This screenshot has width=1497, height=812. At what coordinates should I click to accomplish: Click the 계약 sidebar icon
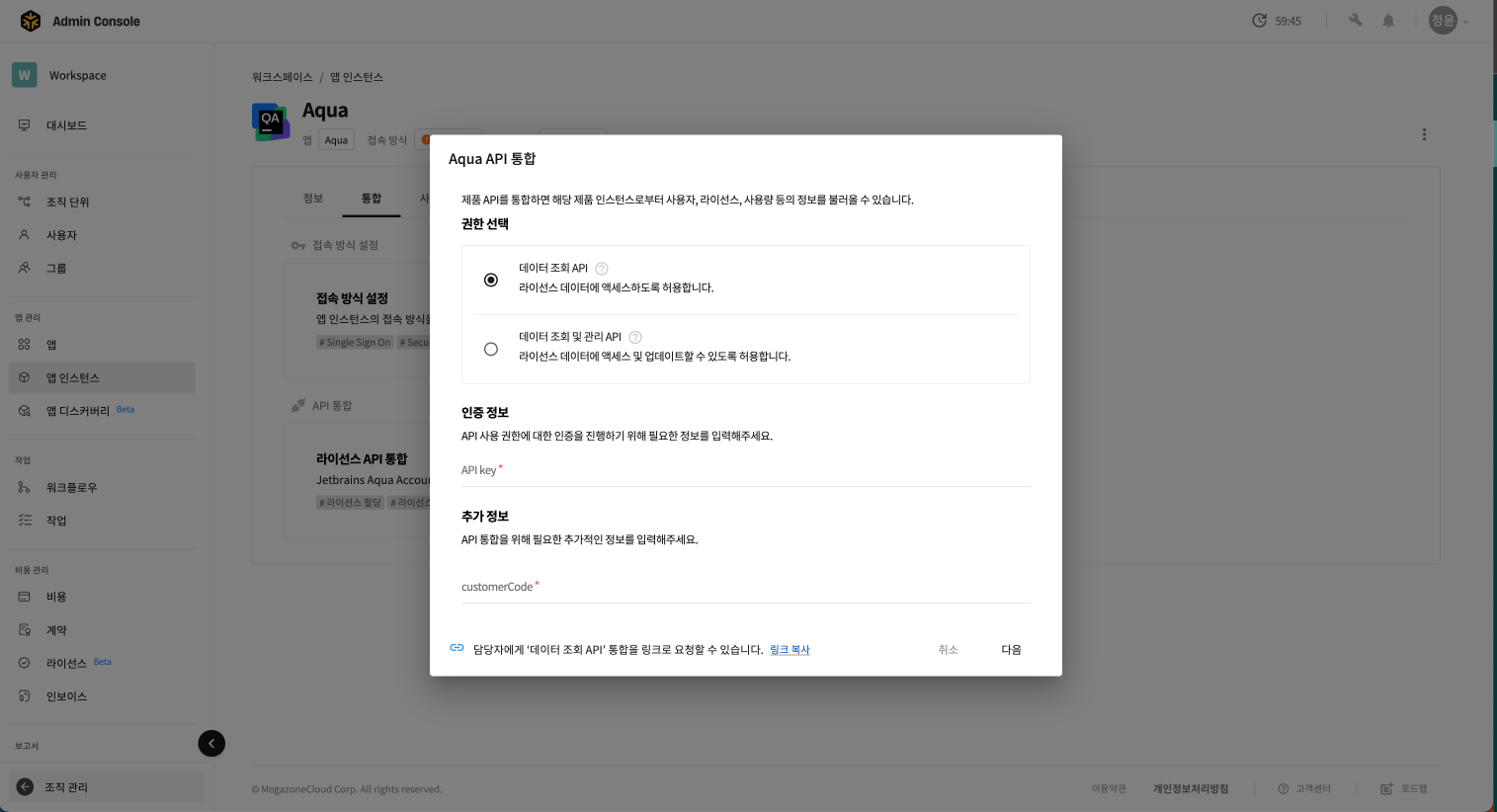[x=25, y=630]
